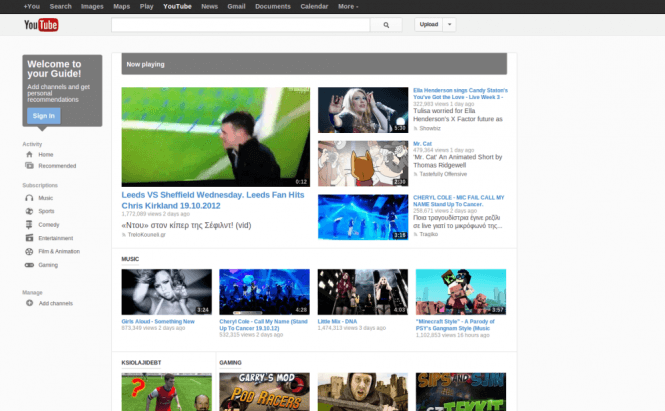665x411 pixels.
Task: Open Leeds VS Sheffield Wednesday video title
Action: (x=213, y=200)
